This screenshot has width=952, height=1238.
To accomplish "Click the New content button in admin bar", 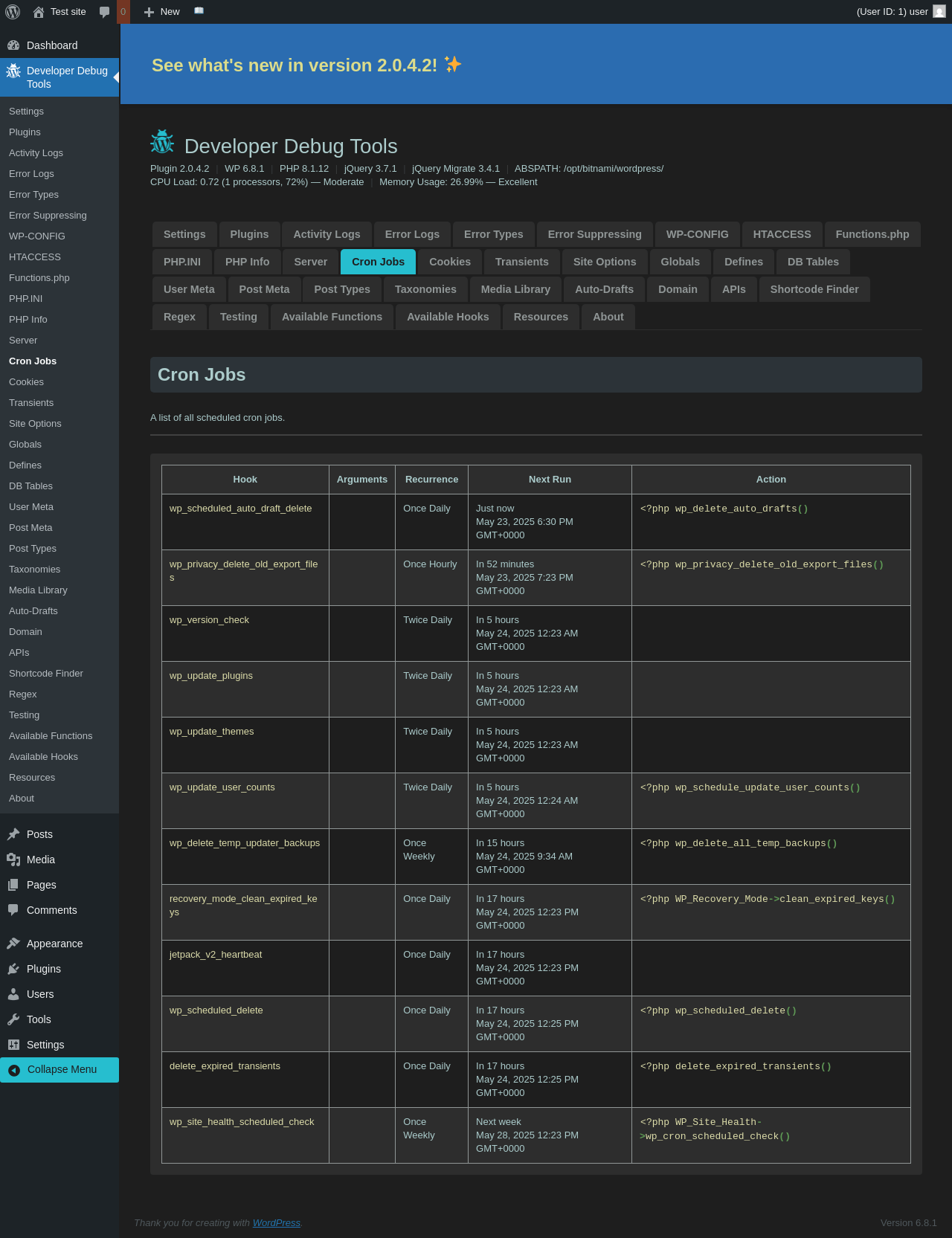I will tap(162, 12).
